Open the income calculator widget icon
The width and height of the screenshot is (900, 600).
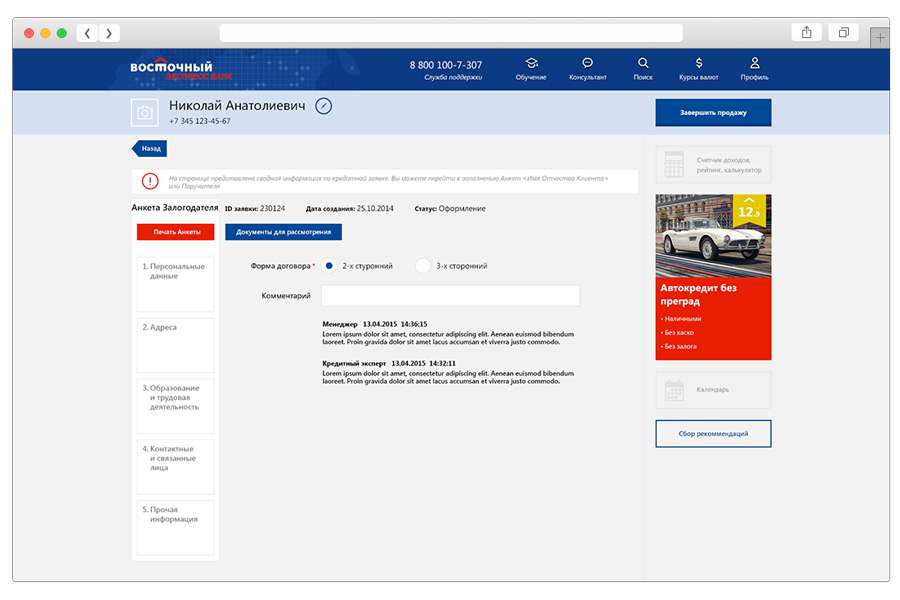(x=673, y=164)
